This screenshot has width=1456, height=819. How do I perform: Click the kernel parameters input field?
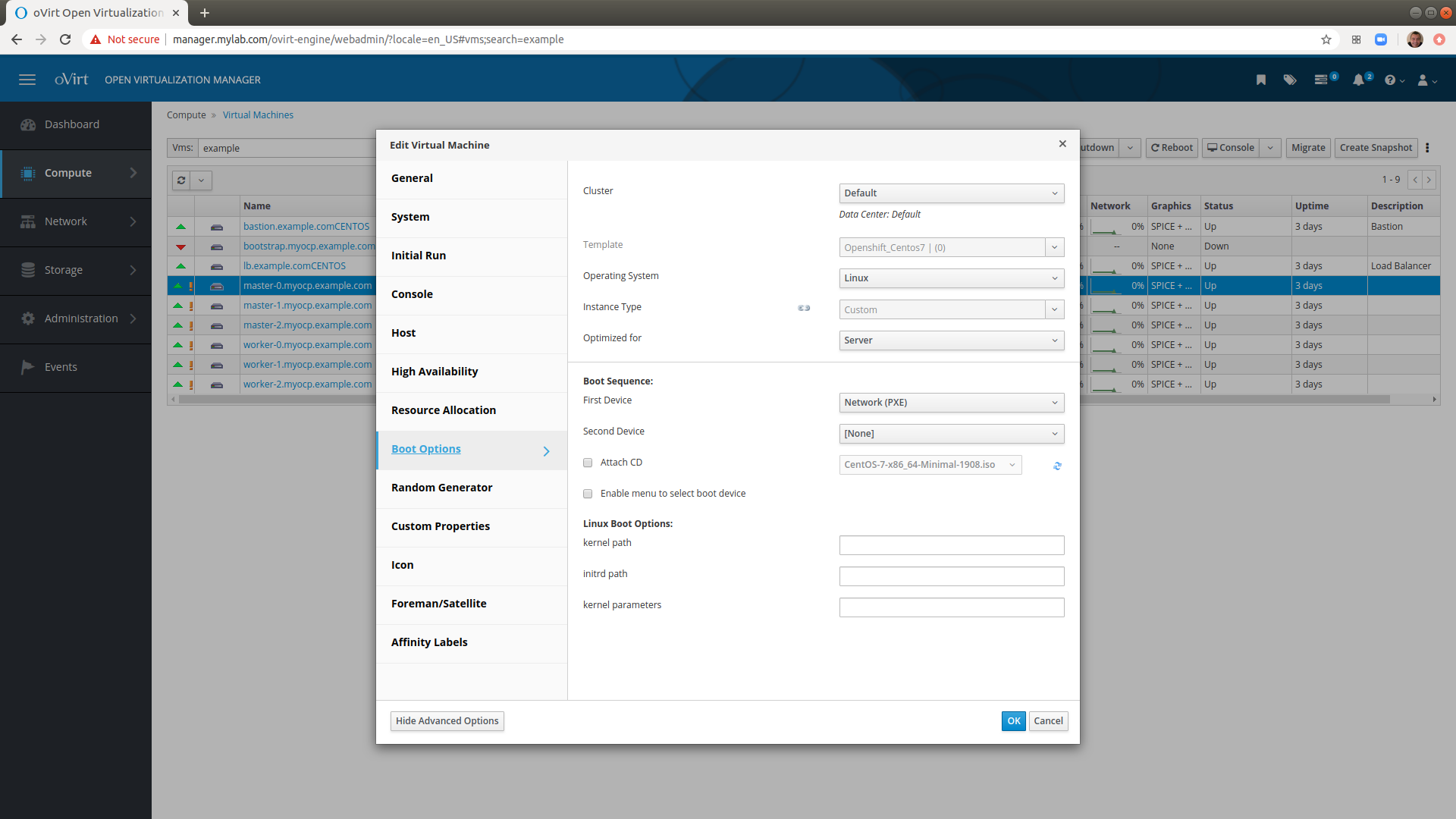[952, 607]
